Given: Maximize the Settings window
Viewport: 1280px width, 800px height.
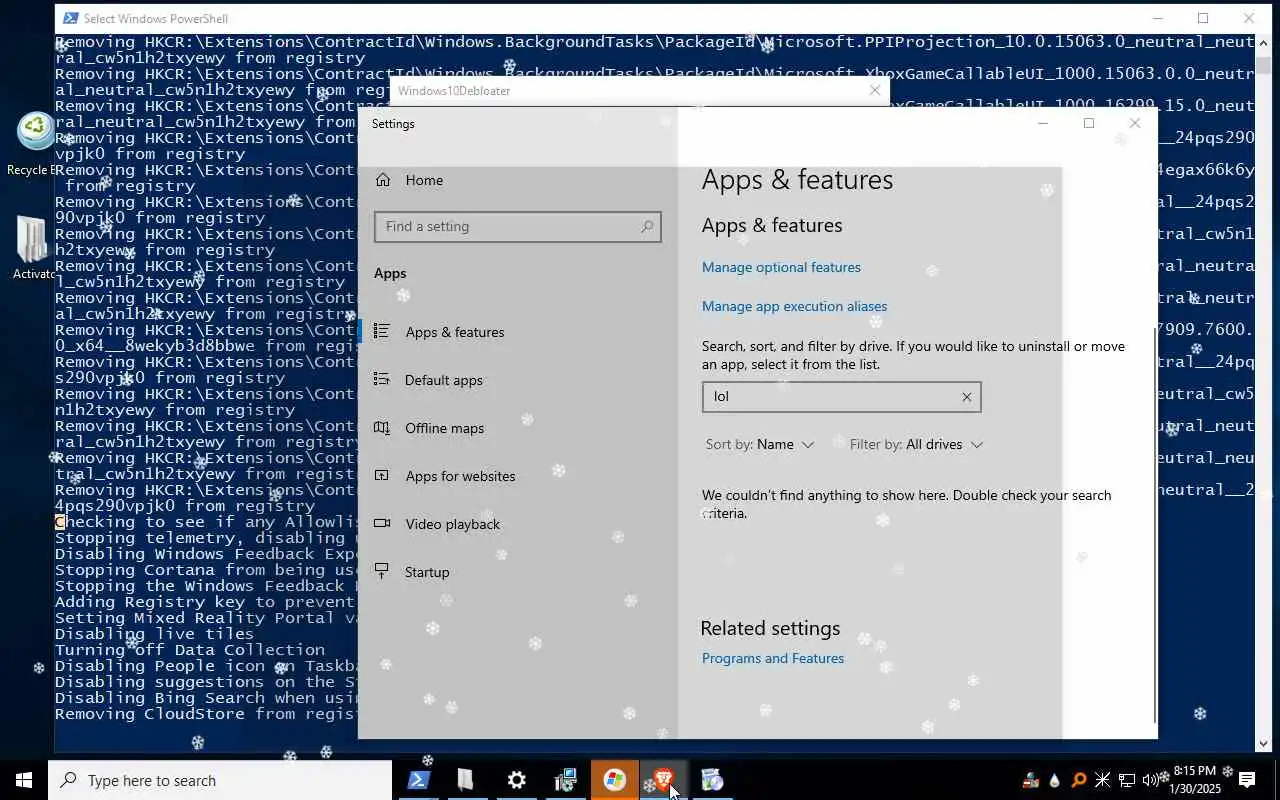Looking at the screenshot, I should pos(1089,123).
